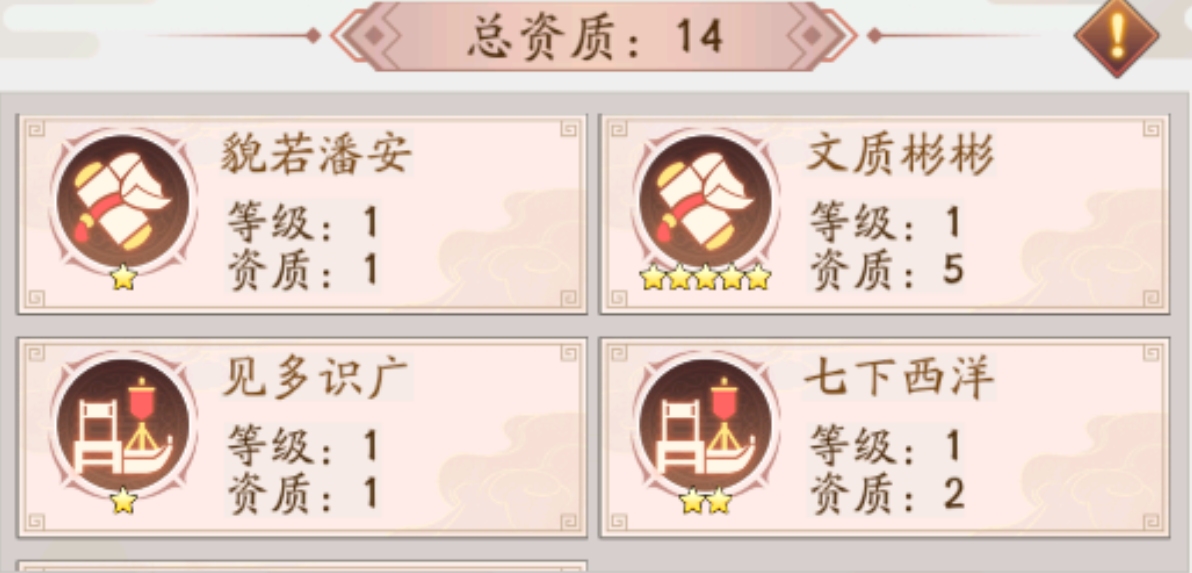Open the 貌若潘安 talent title
Screen dimensions: 1192x573
coord(316,156)
